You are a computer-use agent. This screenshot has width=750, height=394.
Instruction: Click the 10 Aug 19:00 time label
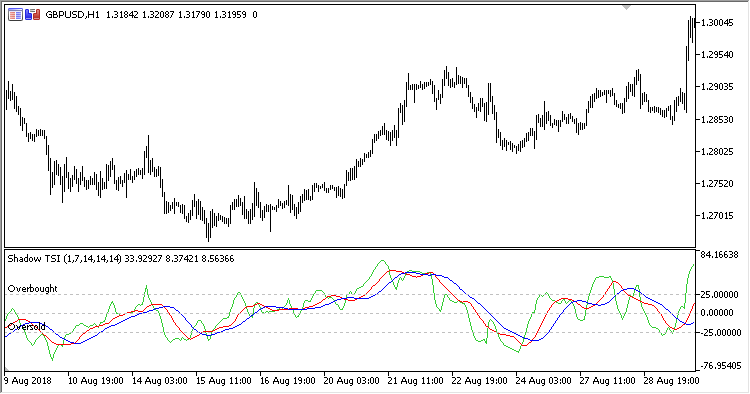coord(96,381)
